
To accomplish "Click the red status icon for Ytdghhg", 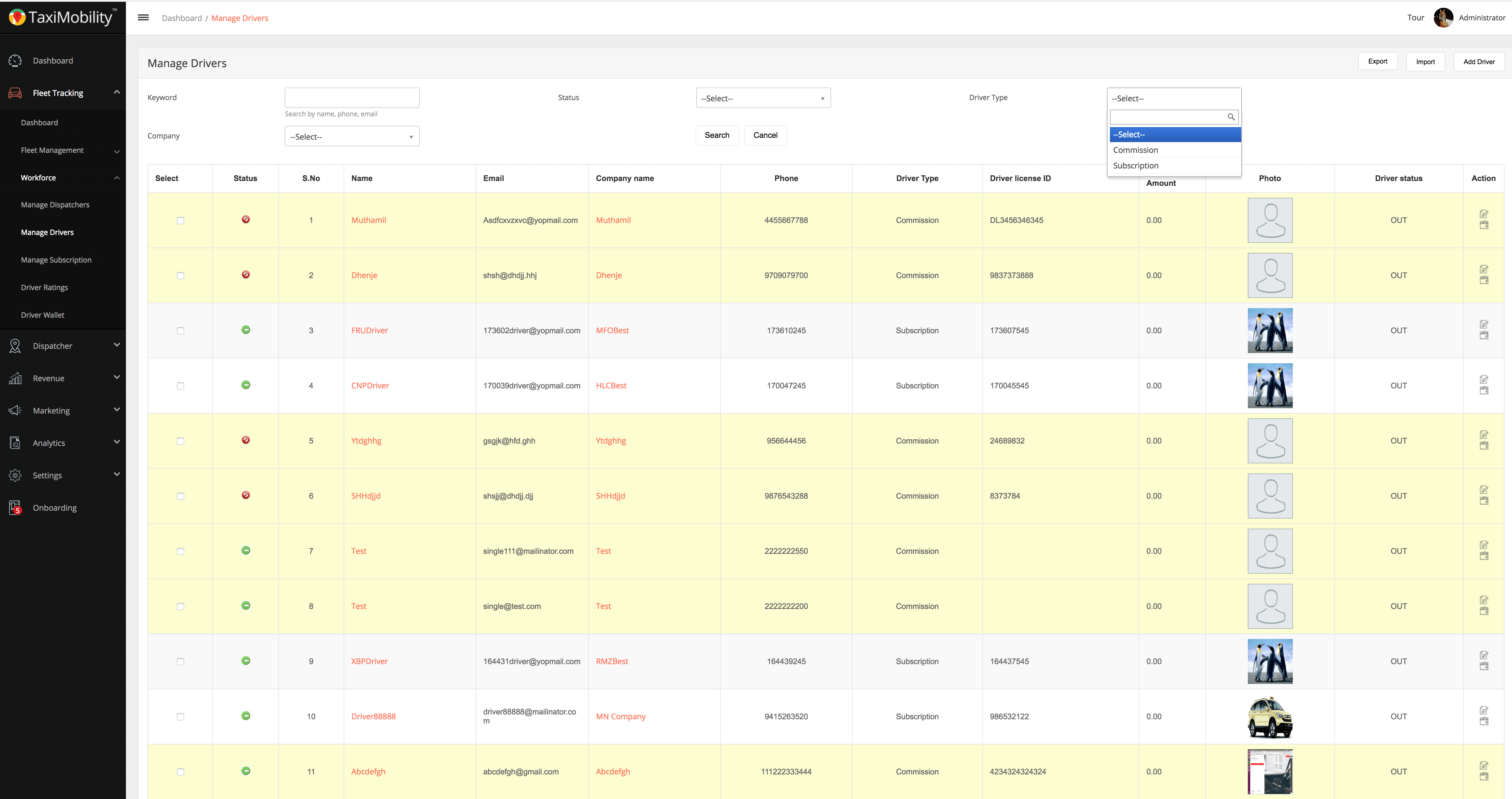I will 246,440.
